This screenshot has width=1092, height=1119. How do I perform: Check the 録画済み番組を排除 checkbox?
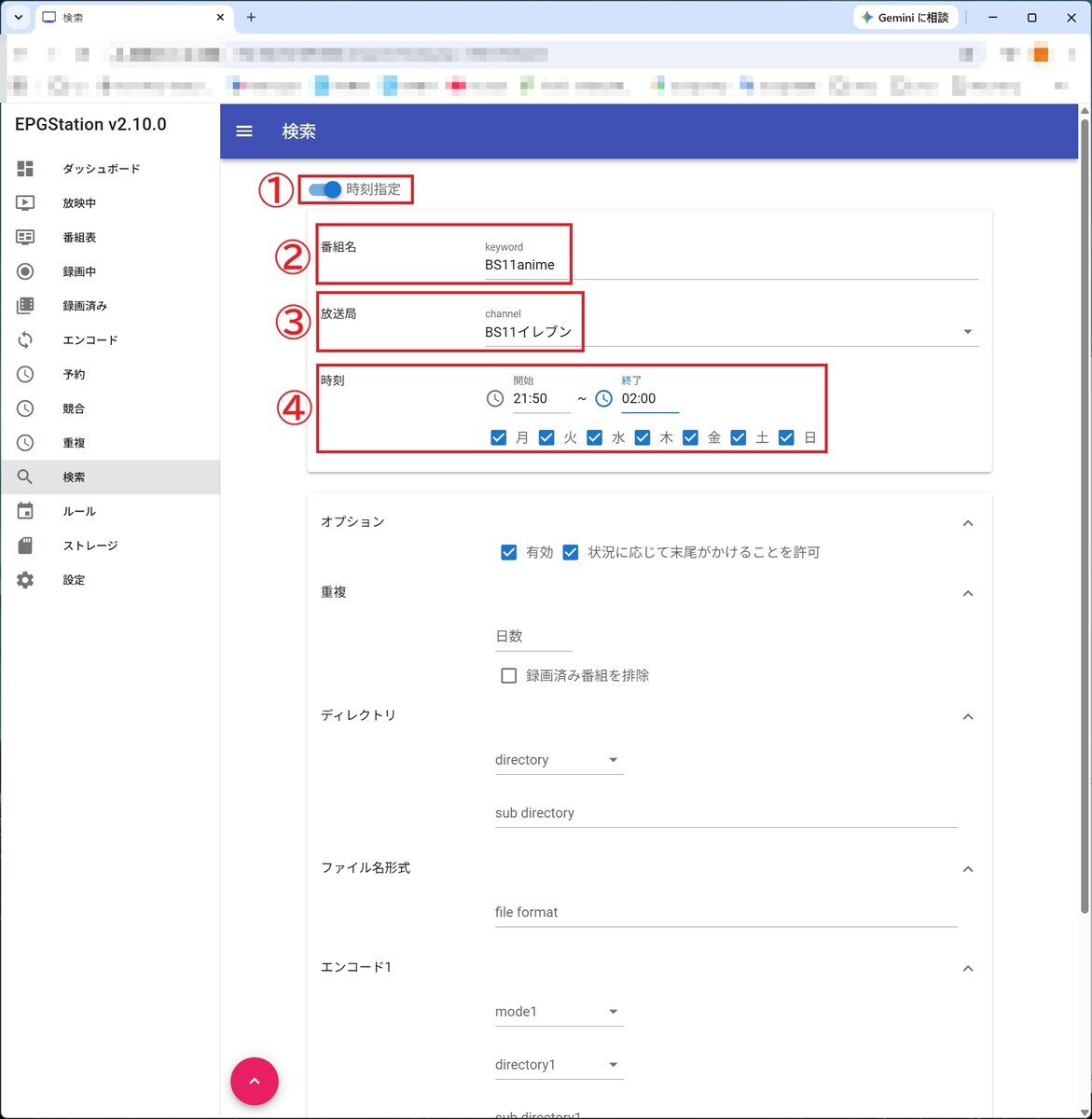click(x=509, y=675)
